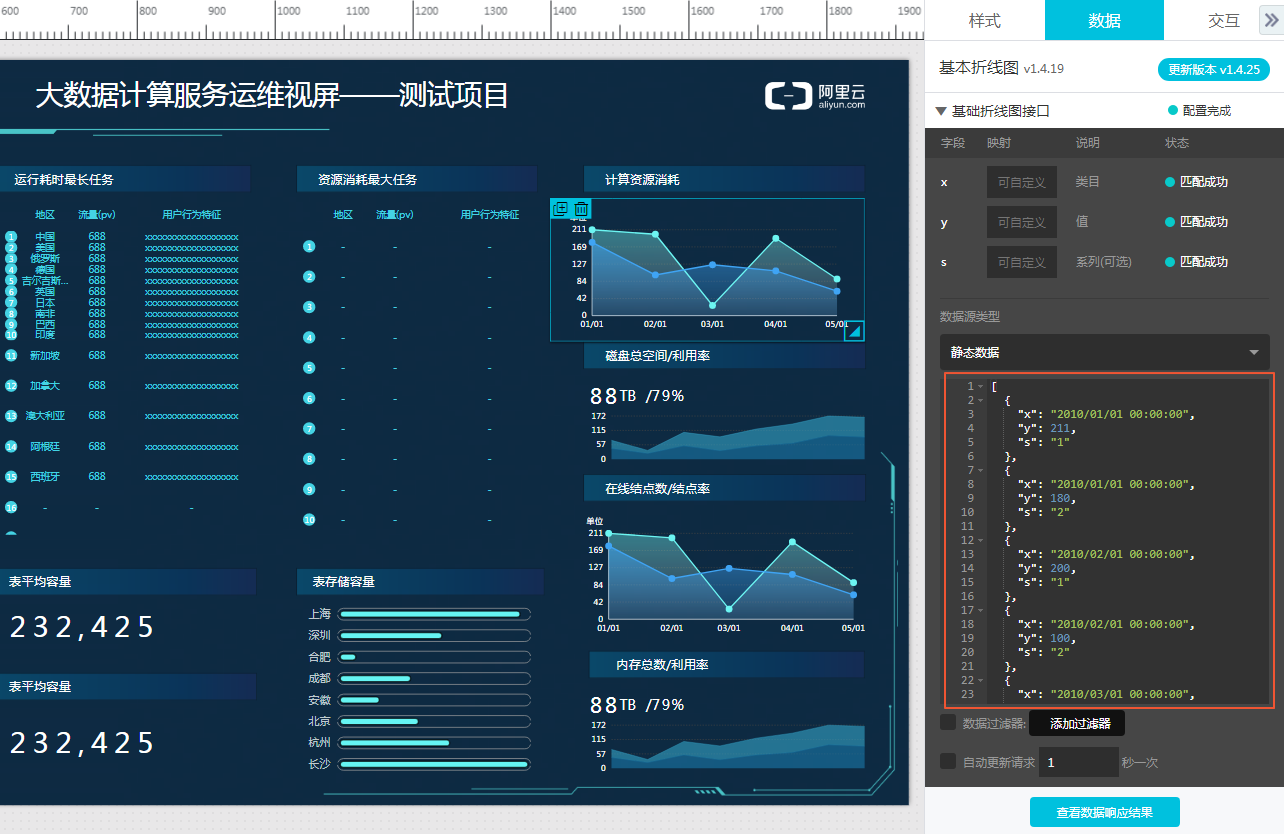Select the 在线结点数/结点率 title
This screenshot has height=834, width=1284.
coord(724,489)
